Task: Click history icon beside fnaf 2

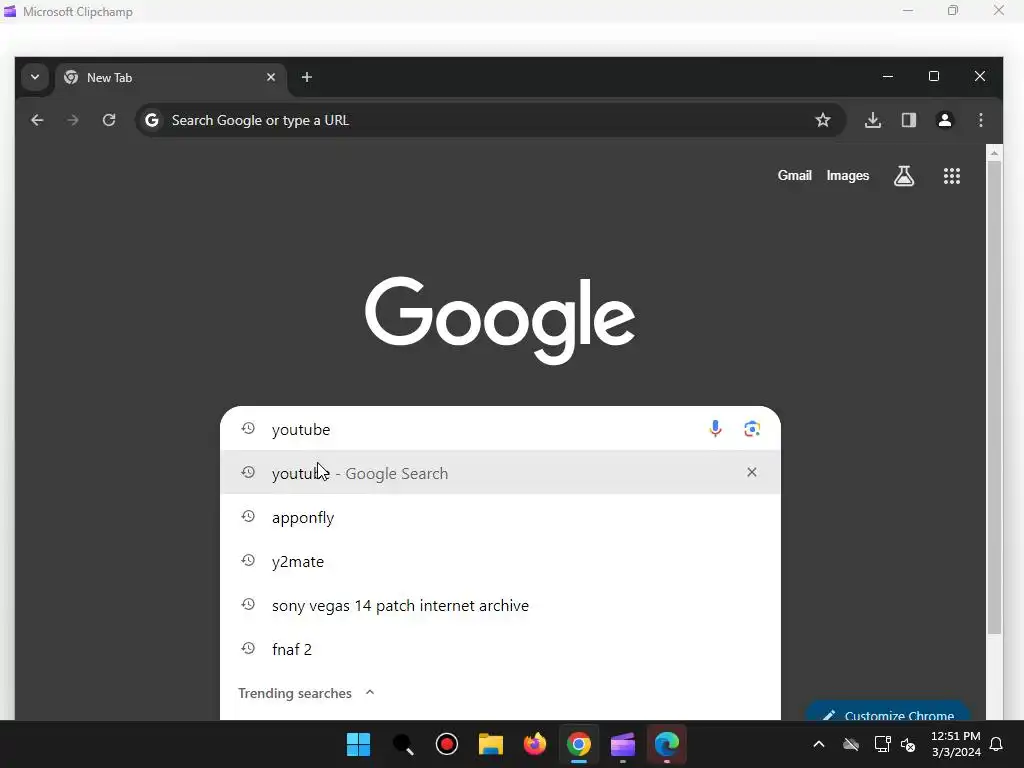Action: click(248, 648)
